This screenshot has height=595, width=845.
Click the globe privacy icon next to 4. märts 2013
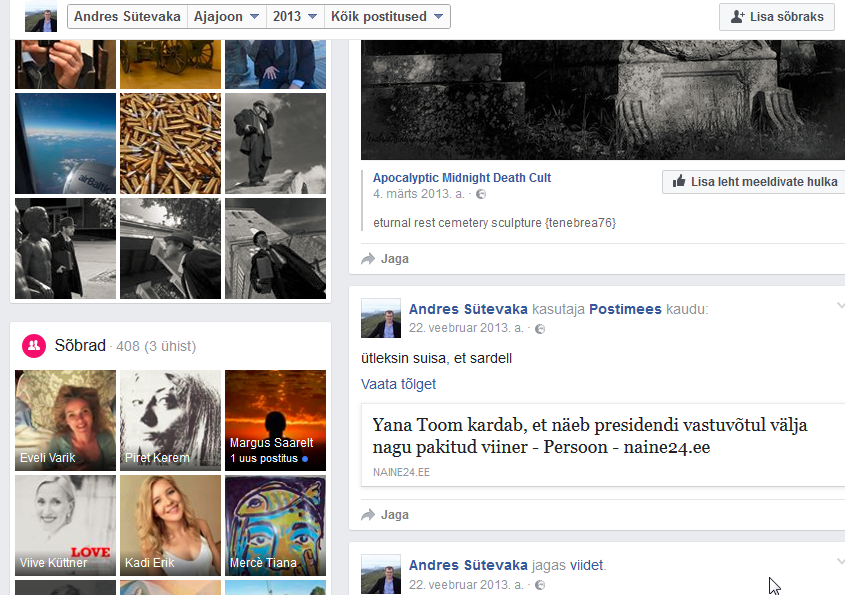(481, 194)
